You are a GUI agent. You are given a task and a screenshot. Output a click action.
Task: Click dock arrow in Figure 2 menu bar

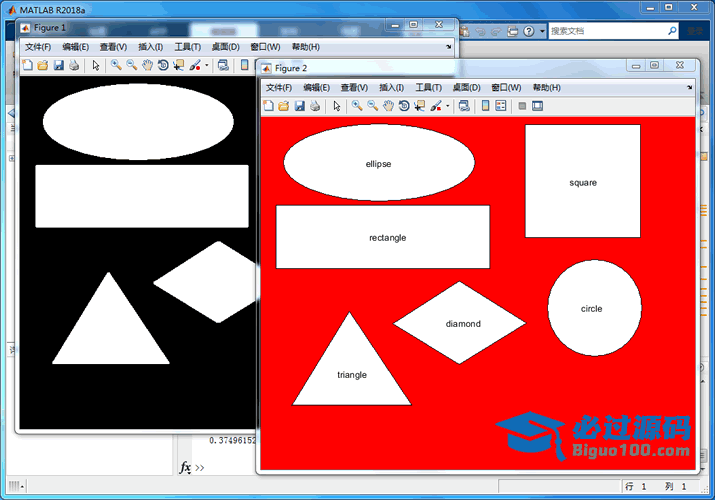(689, 88)
